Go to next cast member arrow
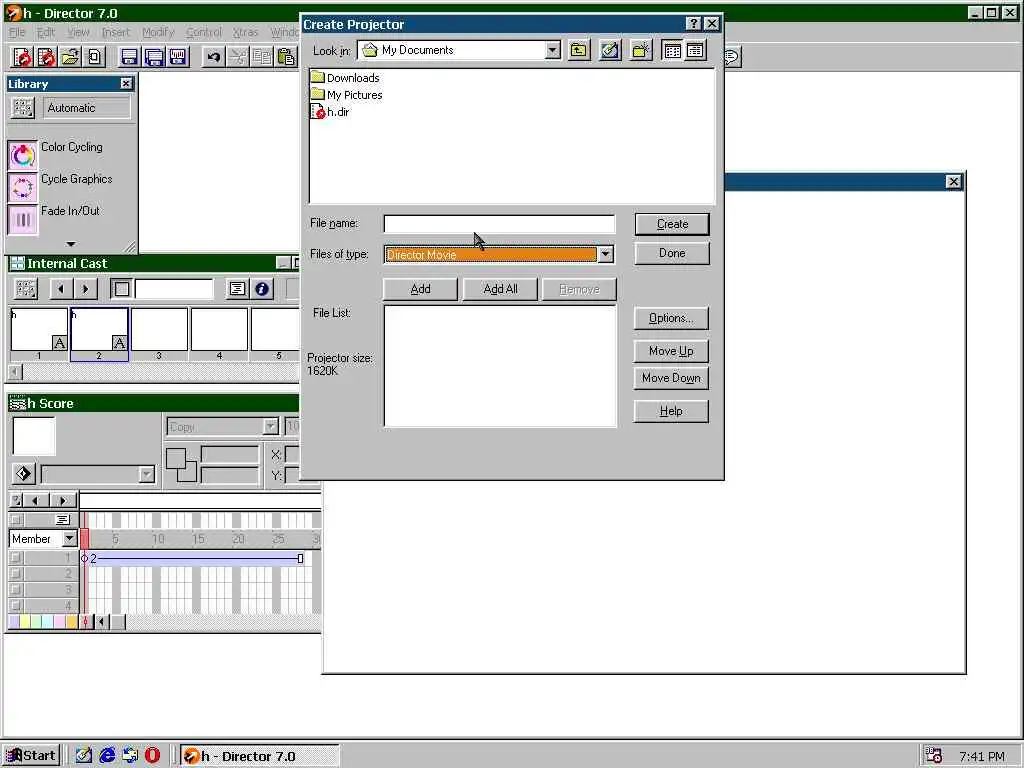The height and width of the screenshot is (768, 1024). point(85,289)
